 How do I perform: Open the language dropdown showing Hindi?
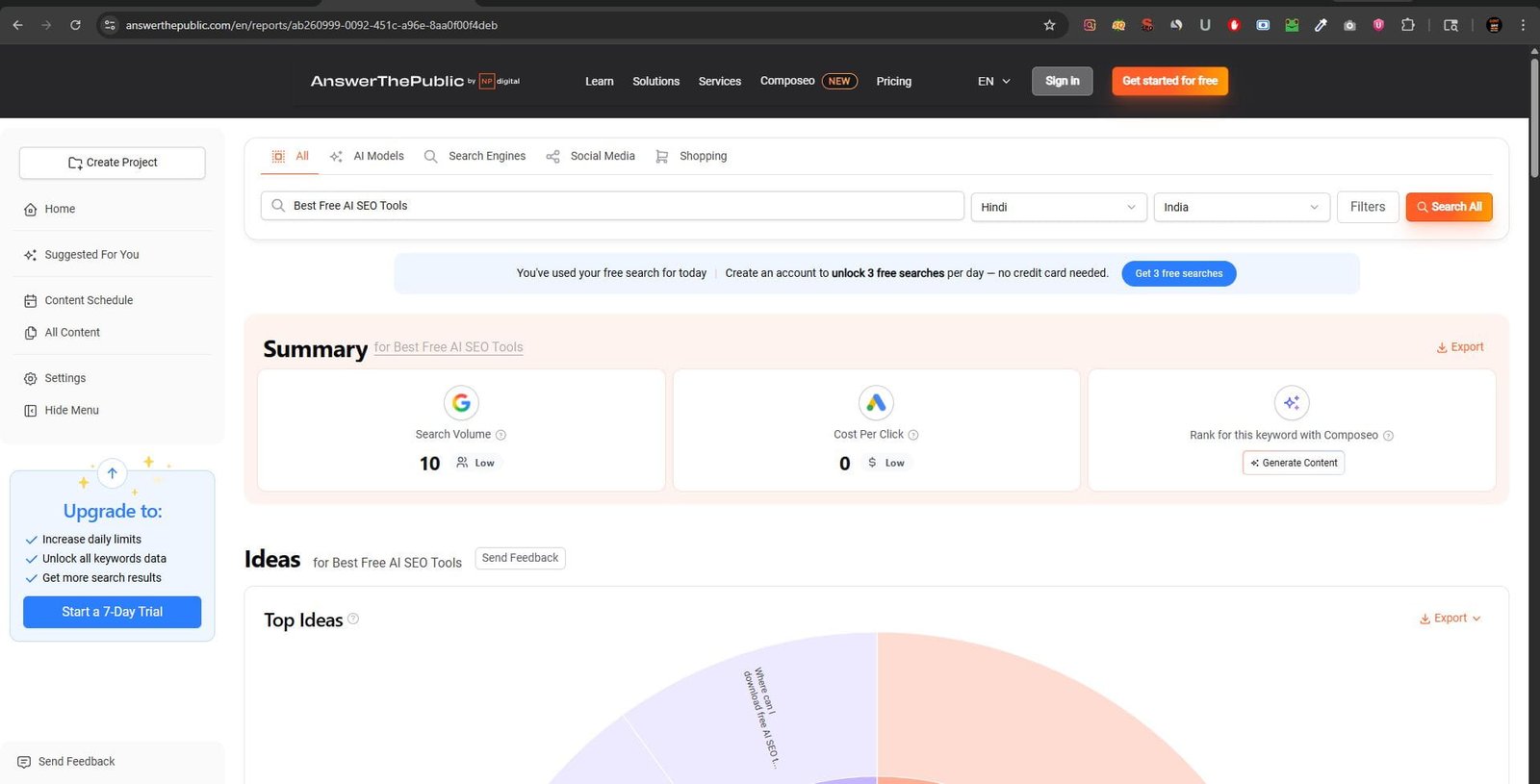1059,207
